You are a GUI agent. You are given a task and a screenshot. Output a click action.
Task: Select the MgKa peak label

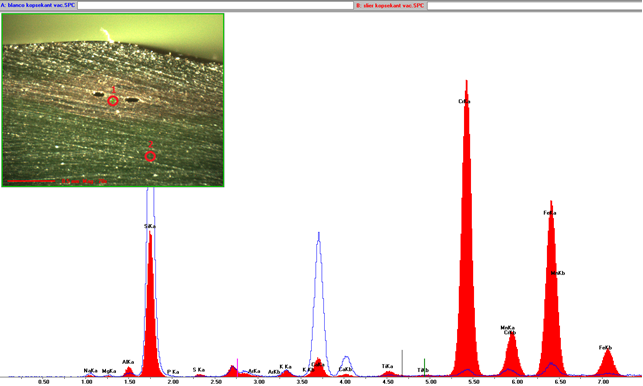(x=109, y=371)
